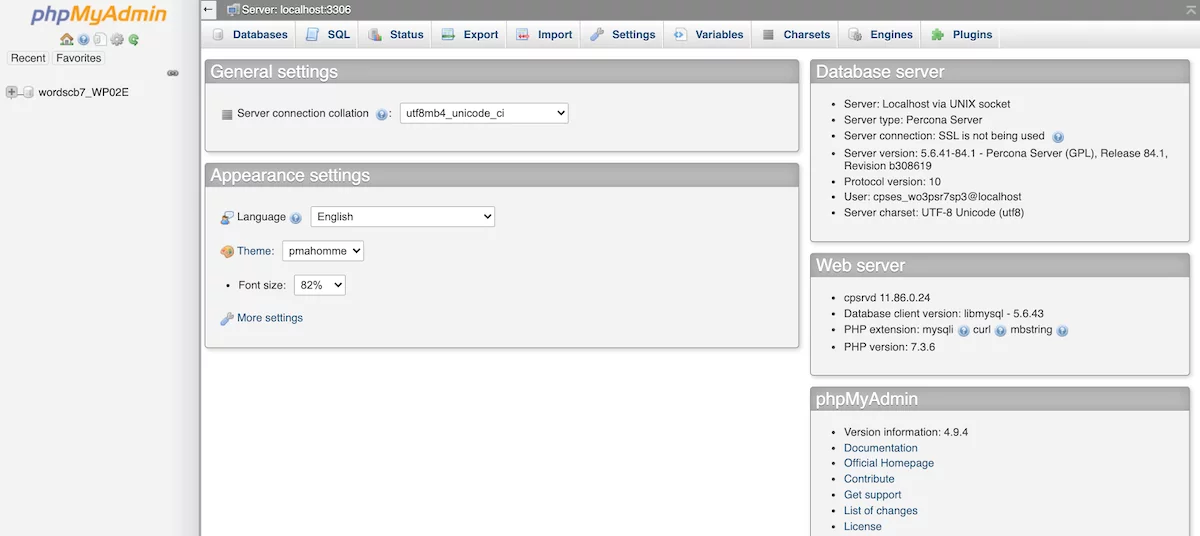Open Server connection collation dropdown
1200x536 pixels.
pyautogui.click(x=484, y=113)
